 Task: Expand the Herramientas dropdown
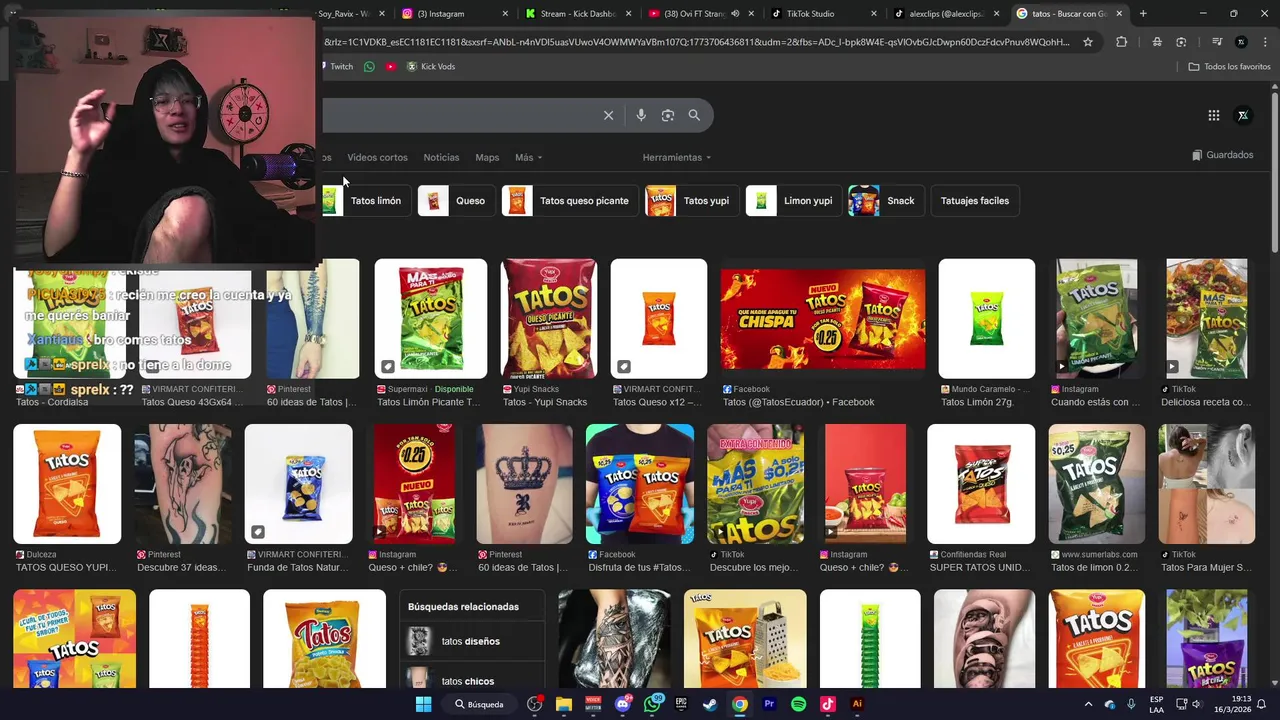point(677,157)
